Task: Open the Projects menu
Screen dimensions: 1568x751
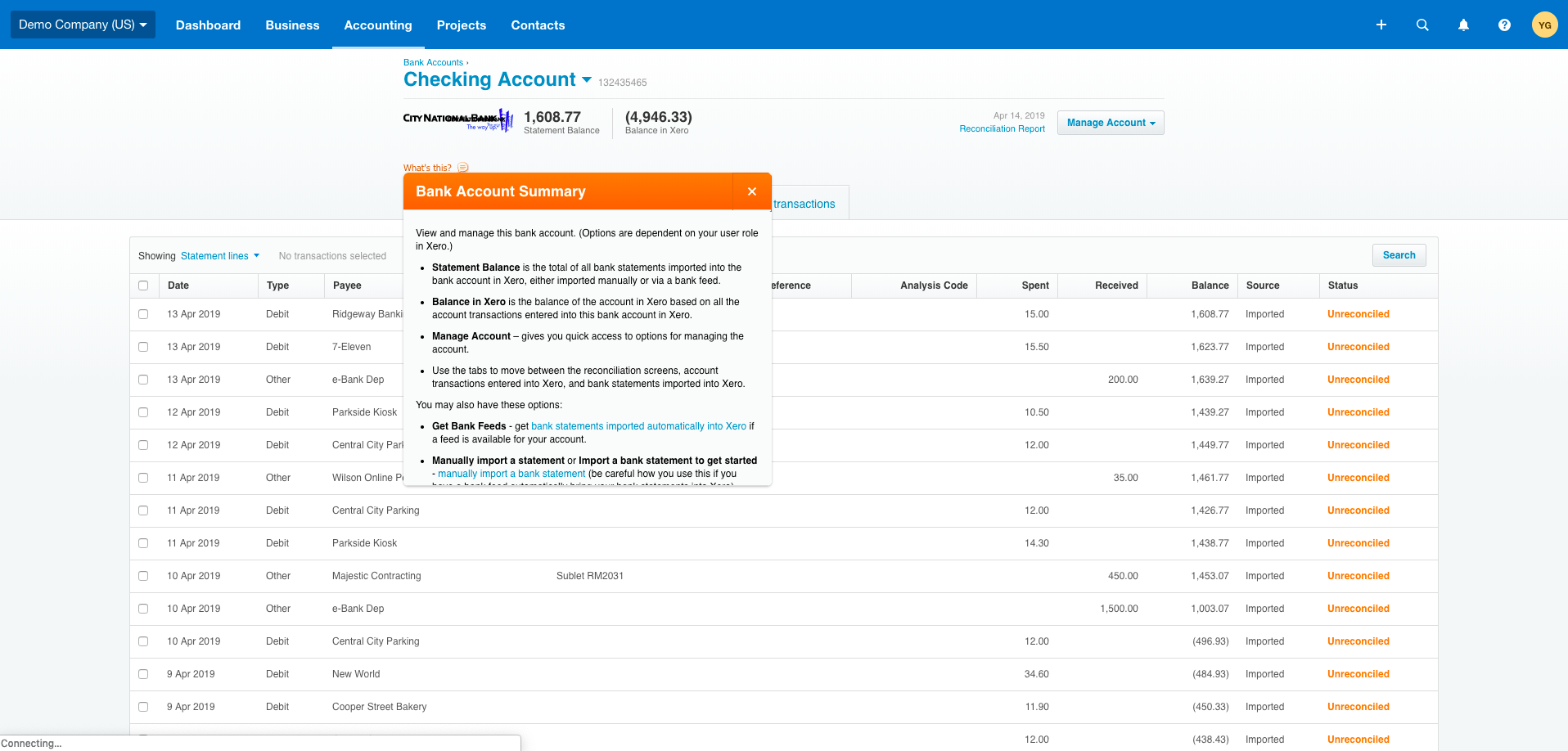Action: [x=462, y=25]
